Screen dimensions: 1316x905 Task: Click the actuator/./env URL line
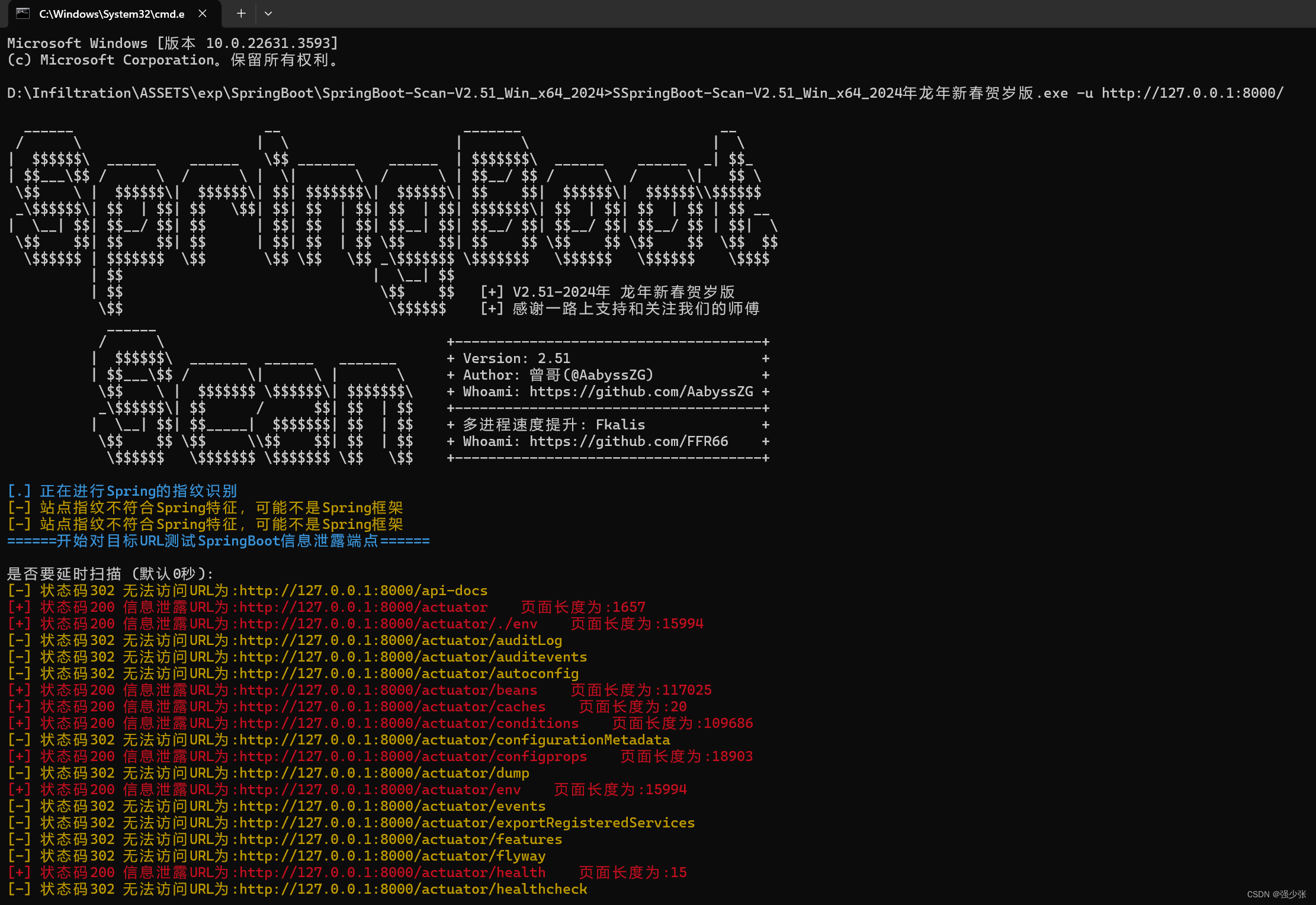tap(355, 624)
